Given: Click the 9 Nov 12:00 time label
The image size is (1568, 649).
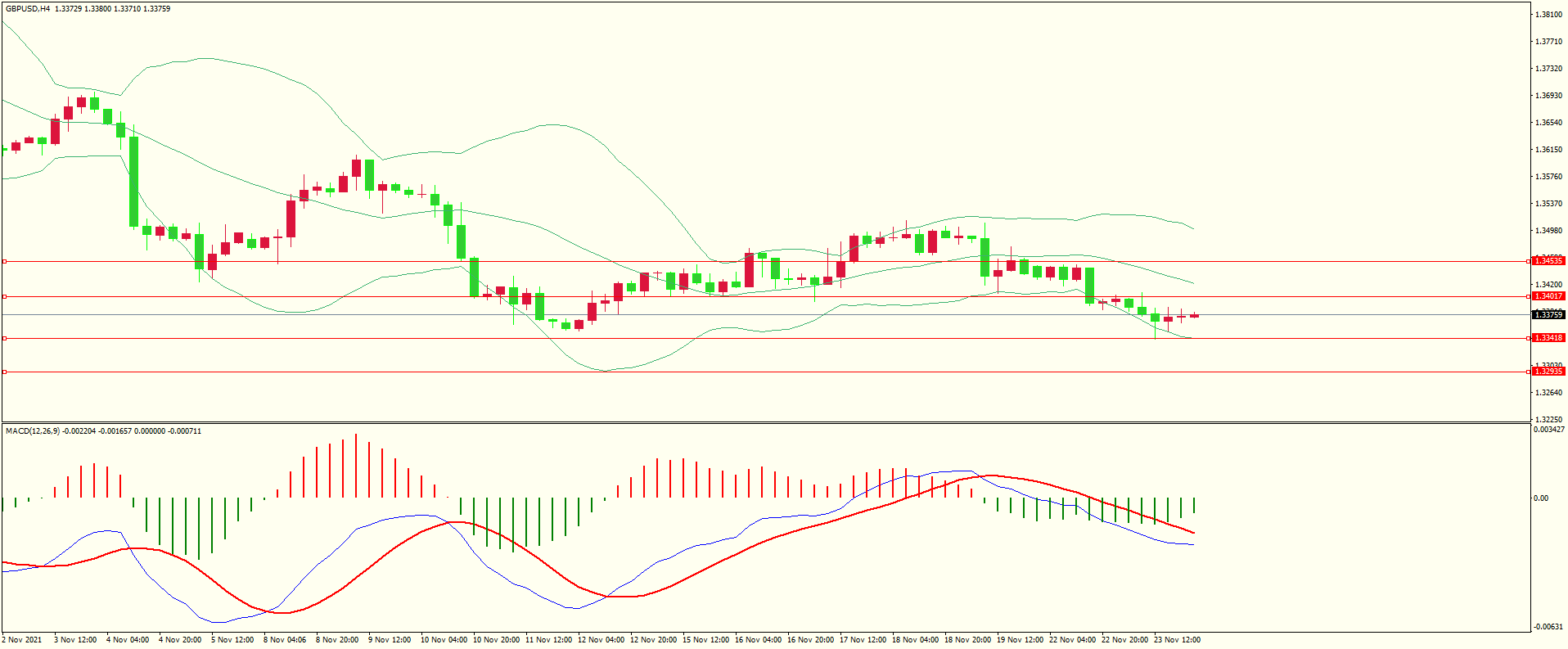Looking at the screenshot, I should [x=390, y=640].
